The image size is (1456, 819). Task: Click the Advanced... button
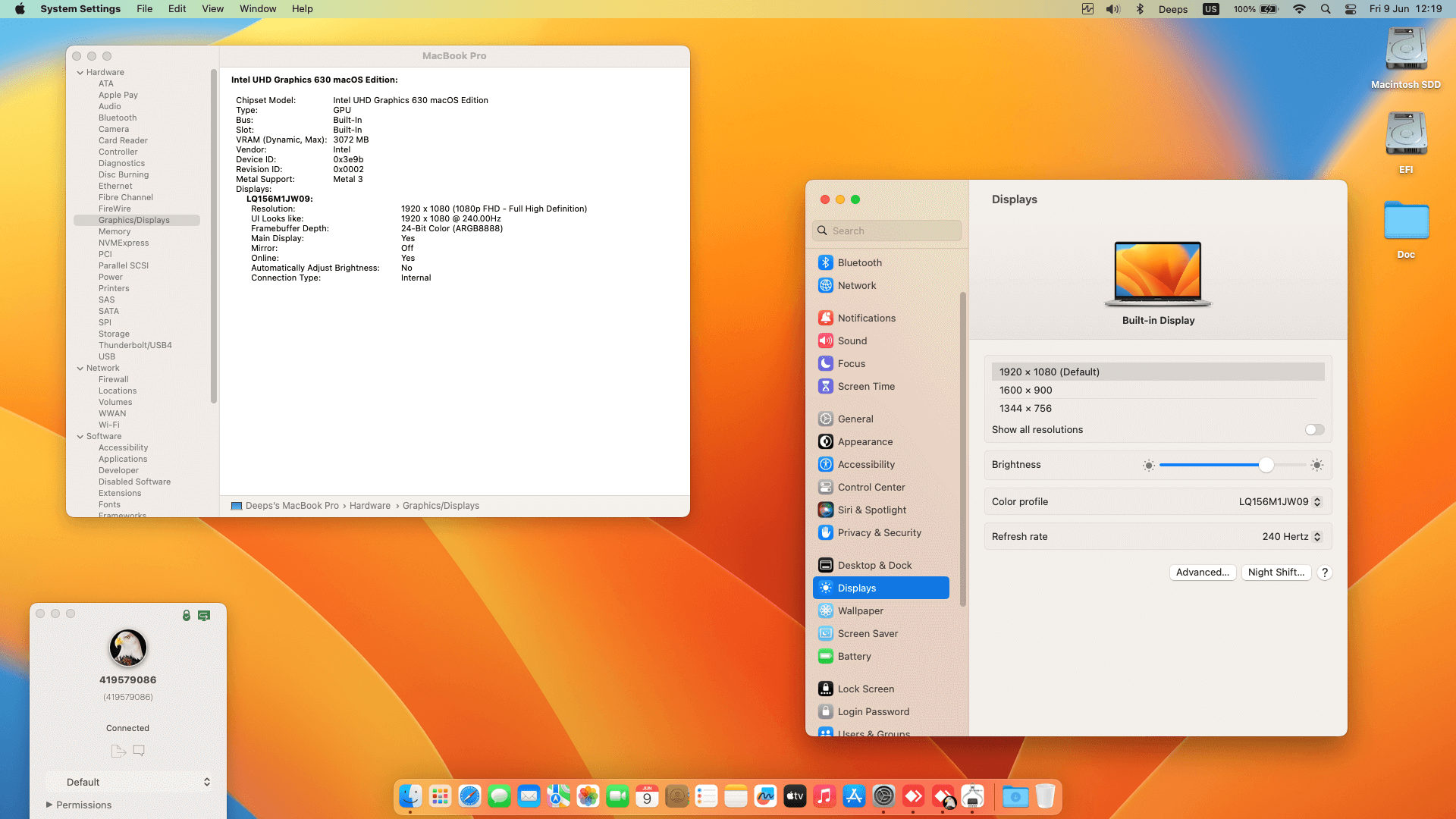1203,573
